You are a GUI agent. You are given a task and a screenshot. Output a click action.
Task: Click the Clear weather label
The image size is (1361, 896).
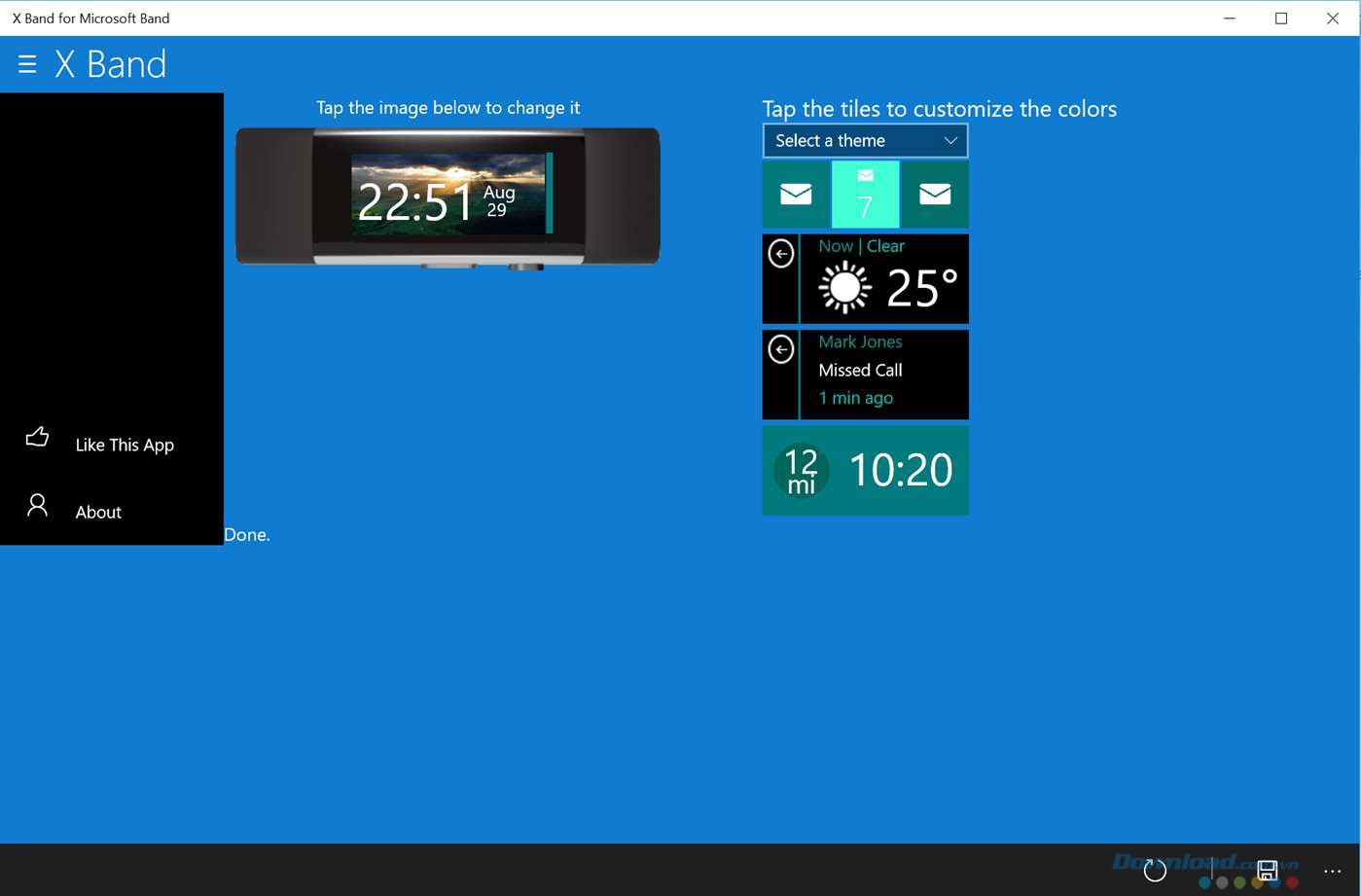click(886, 246)
